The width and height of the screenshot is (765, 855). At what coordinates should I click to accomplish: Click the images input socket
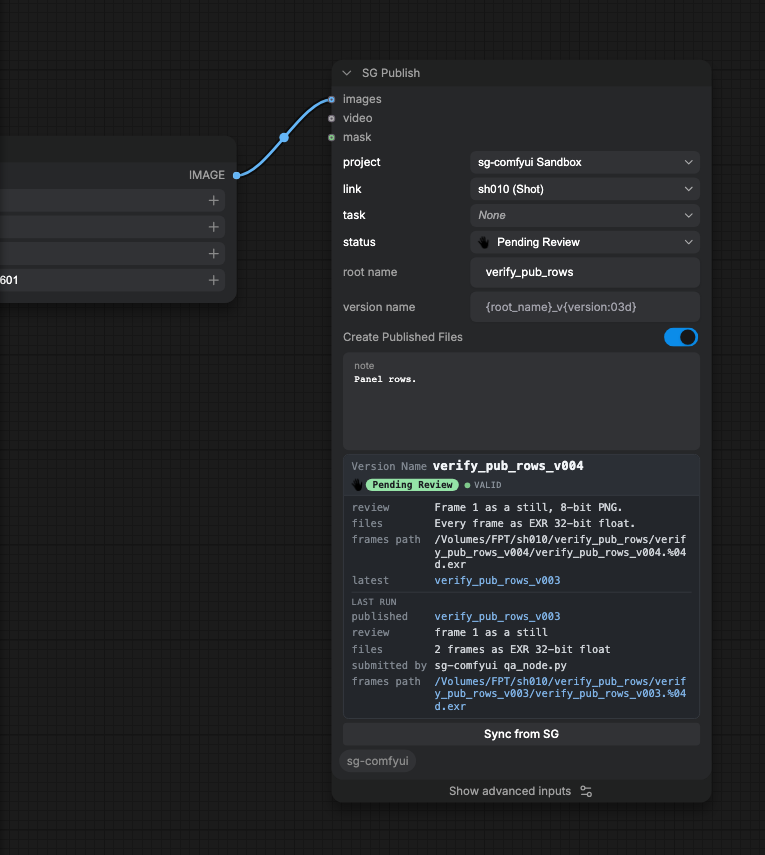click(x=332, y=99)
